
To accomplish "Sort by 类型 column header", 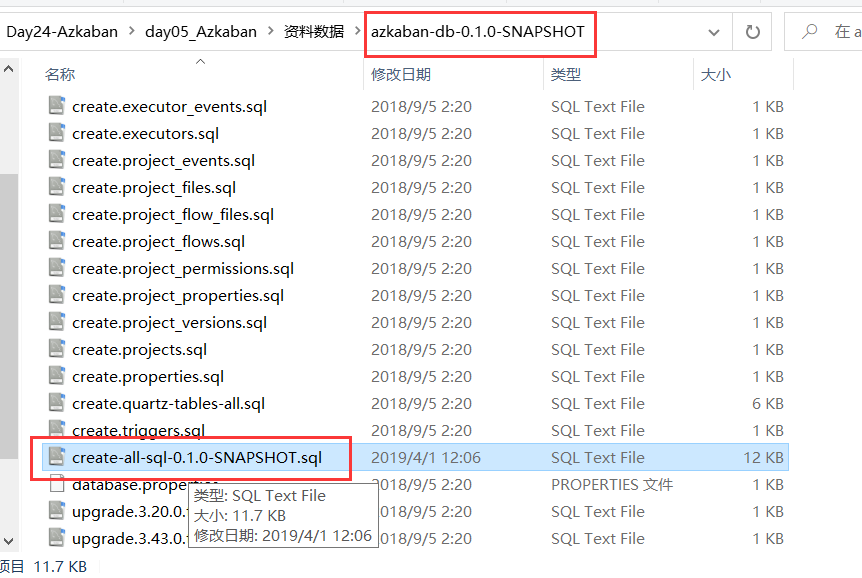I will point(566,74).
